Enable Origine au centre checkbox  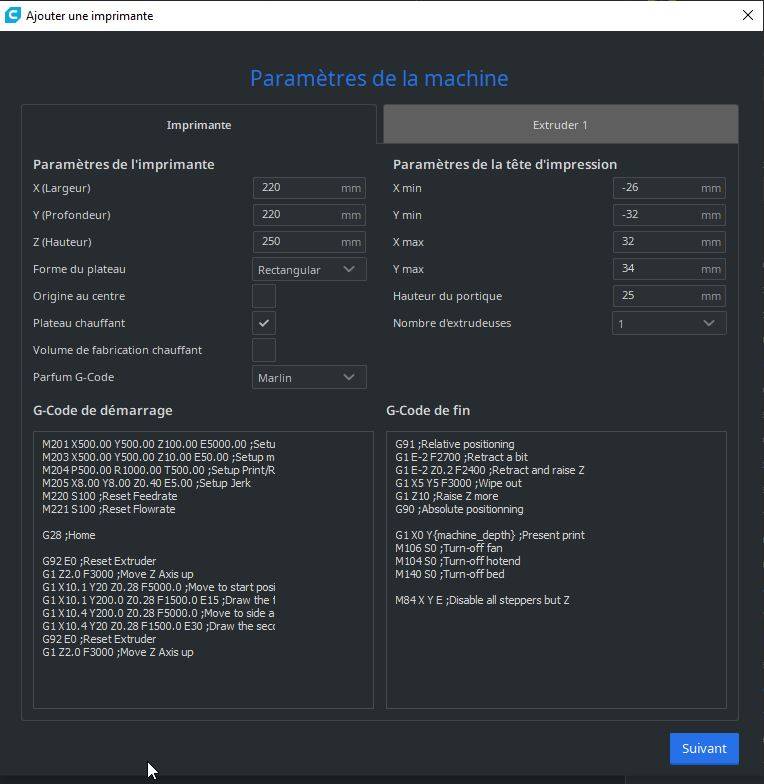click(264, 296)
